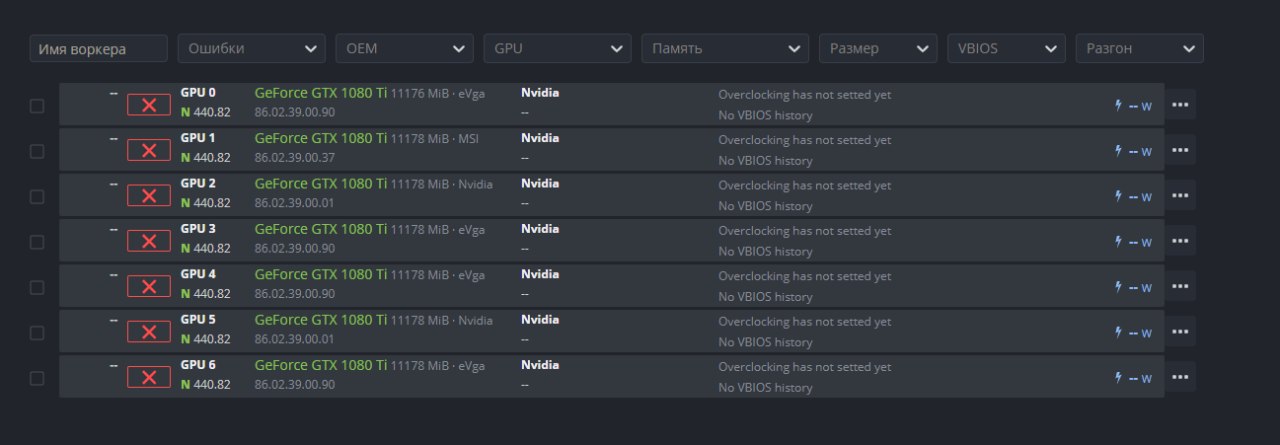This screenshot has width=1280, height=445.
Task: Click the lightning power icon on GPU 2 row
Action: click(x=1119, y=196)
